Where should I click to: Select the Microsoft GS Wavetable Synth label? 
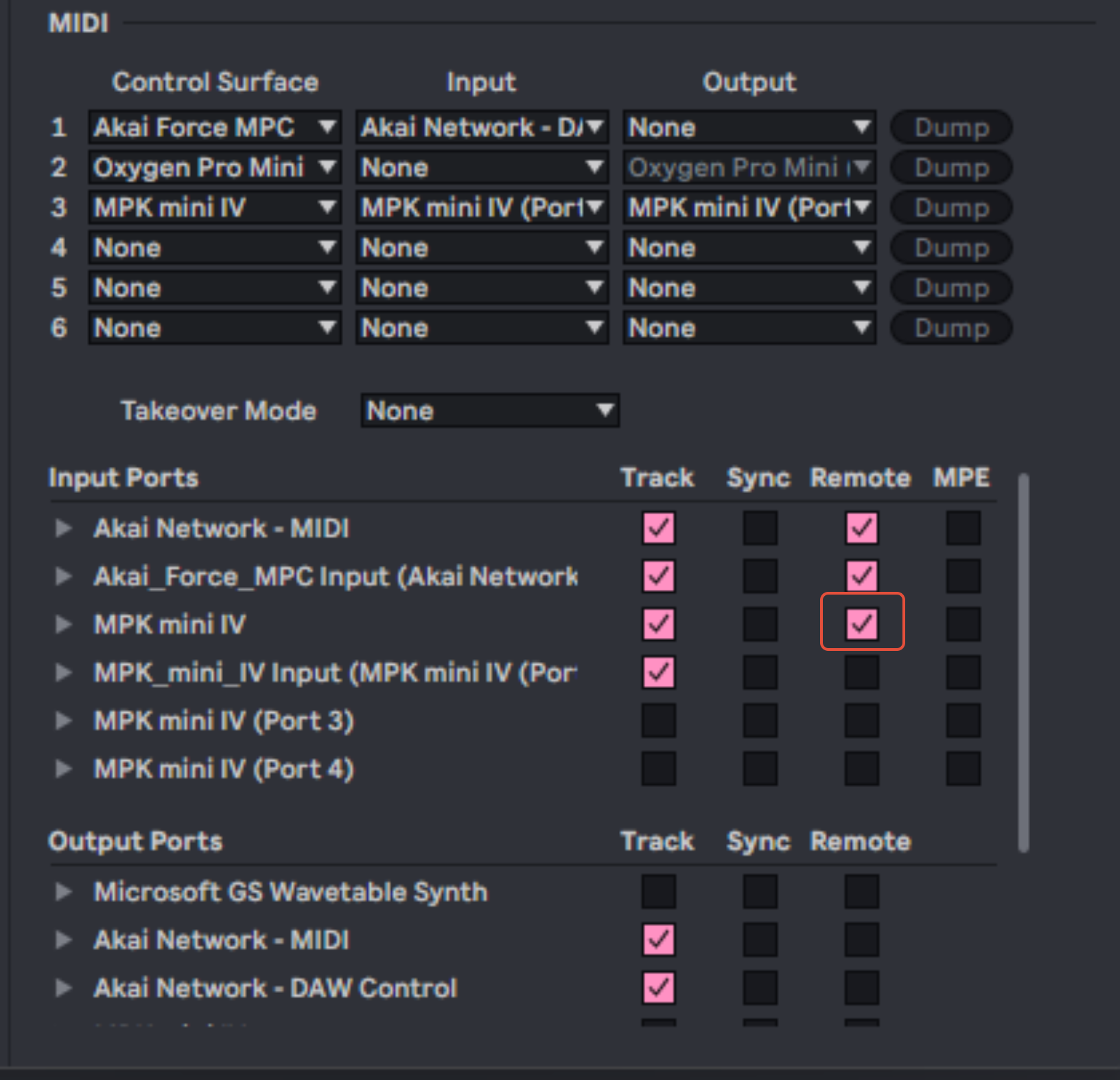[x=291, y=892]
